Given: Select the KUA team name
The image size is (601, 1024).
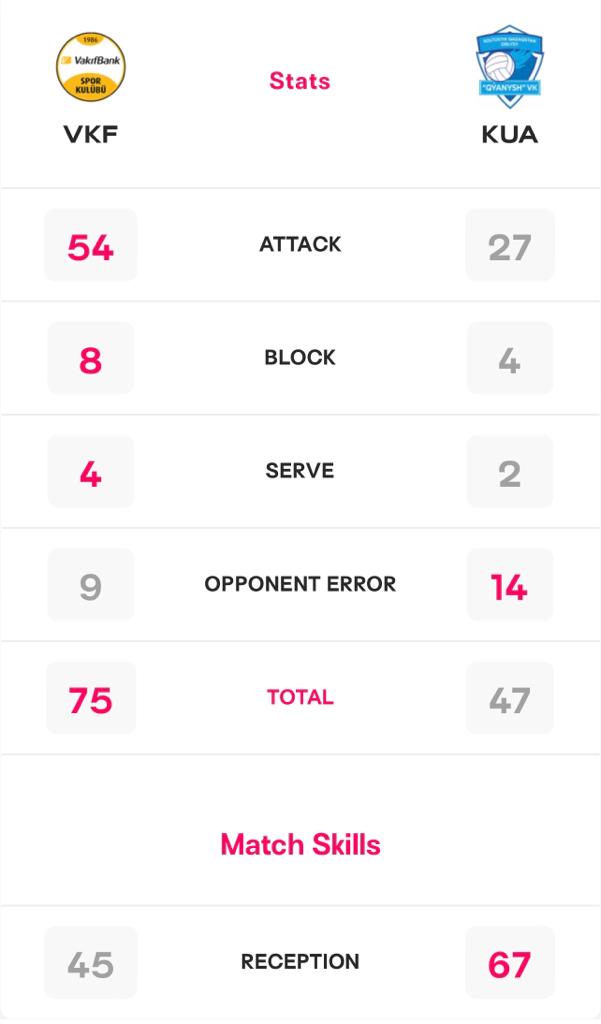Looking at the screenshot, I should 510,135.
